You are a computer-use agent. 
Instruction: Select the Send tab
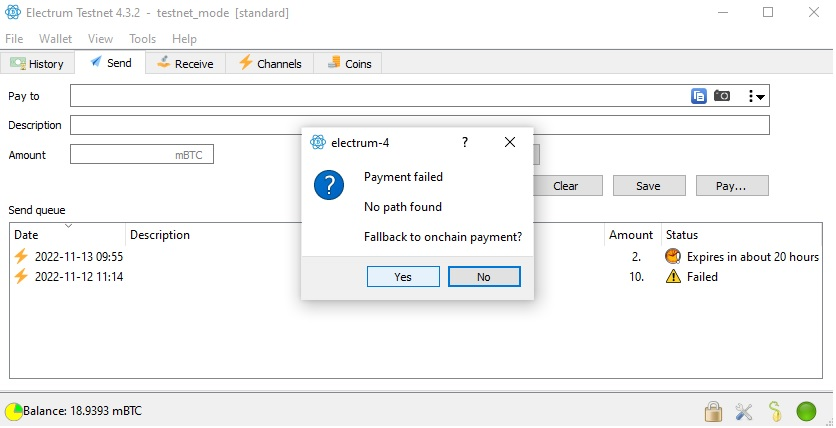point(110,62)
